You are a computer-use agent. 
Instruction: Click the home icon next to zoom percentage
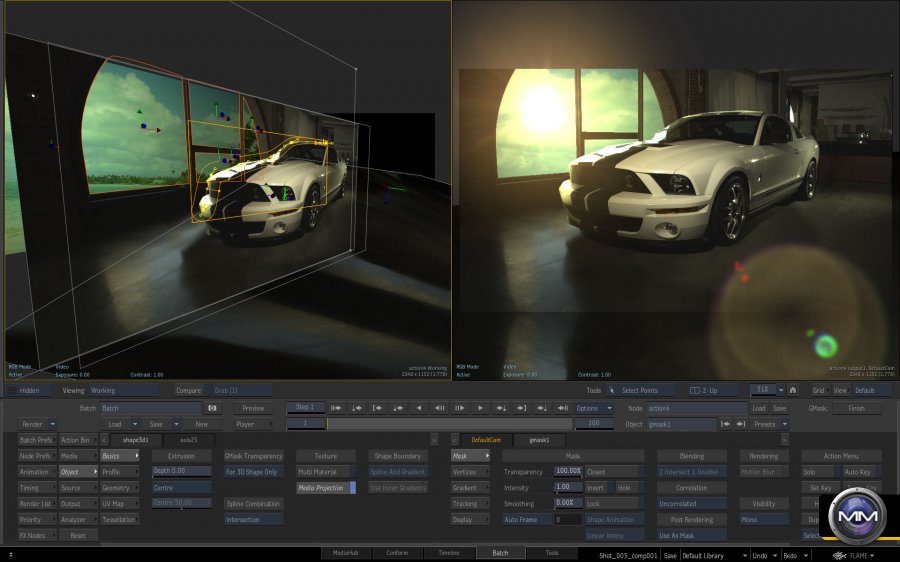coord(793,390)
